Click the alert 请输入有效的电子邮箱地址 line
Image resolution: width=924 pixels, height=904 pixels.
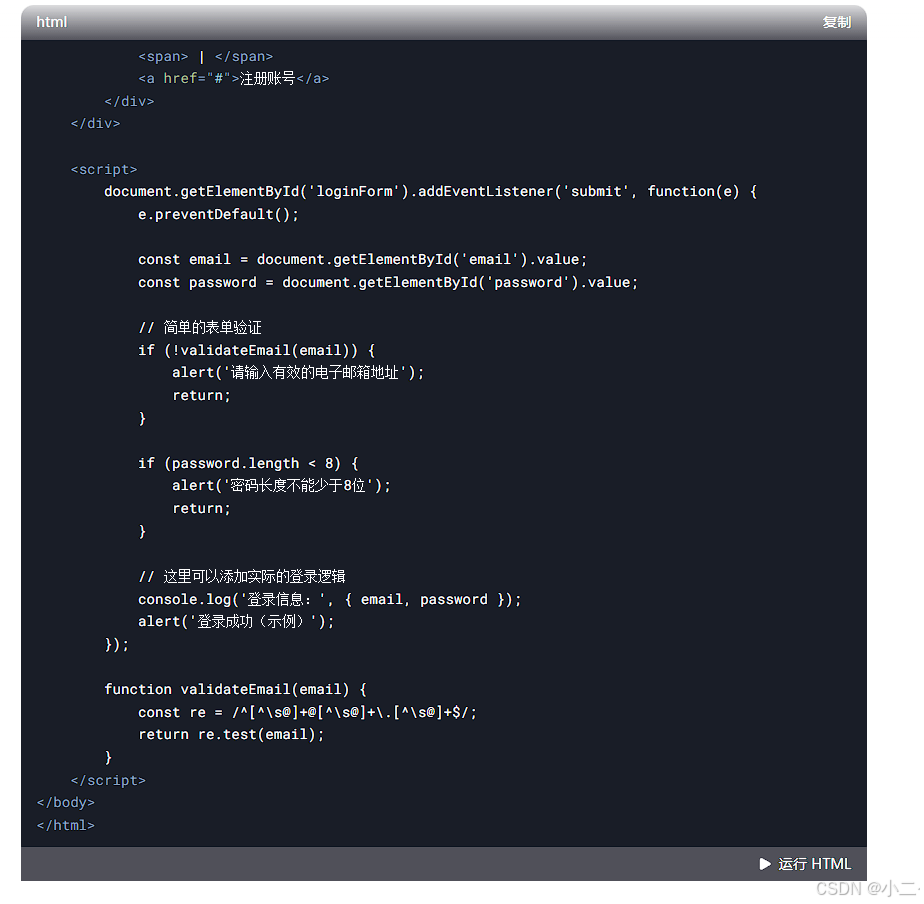click(298, 372)
